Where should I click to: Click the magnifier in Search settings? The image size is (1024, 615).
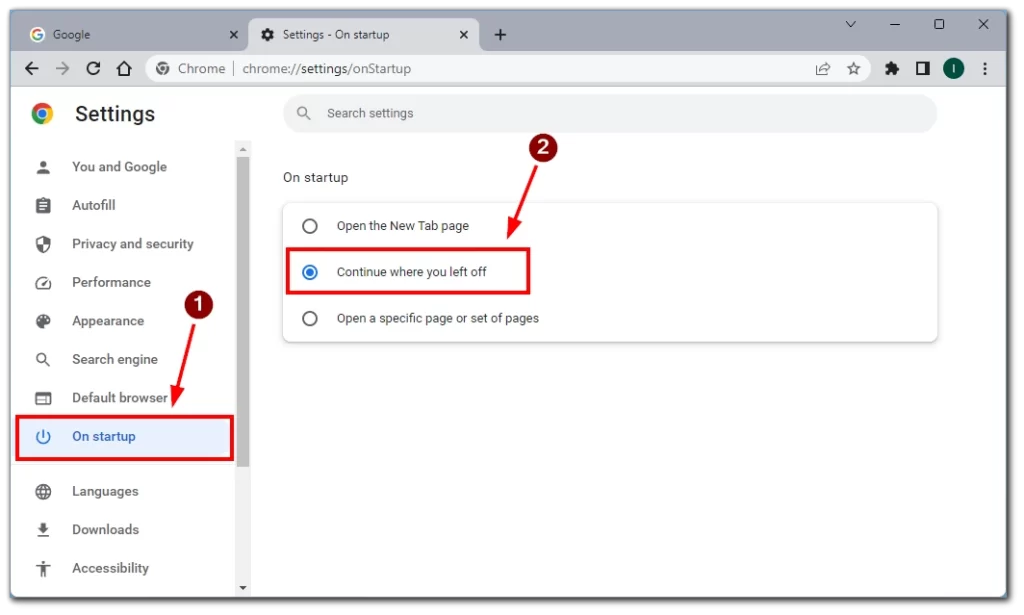[x=304, y=113]
